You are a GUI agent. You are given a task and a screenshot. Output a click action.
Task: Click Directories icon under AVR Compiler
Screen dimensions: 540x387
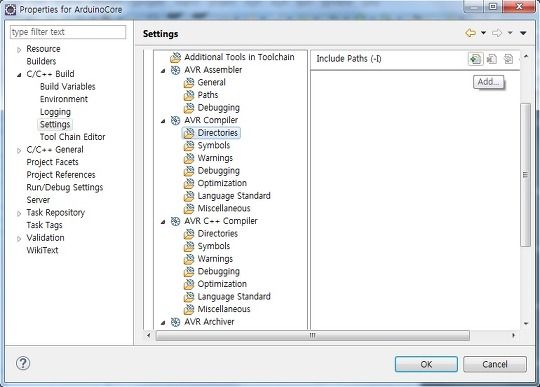[189, 133]
